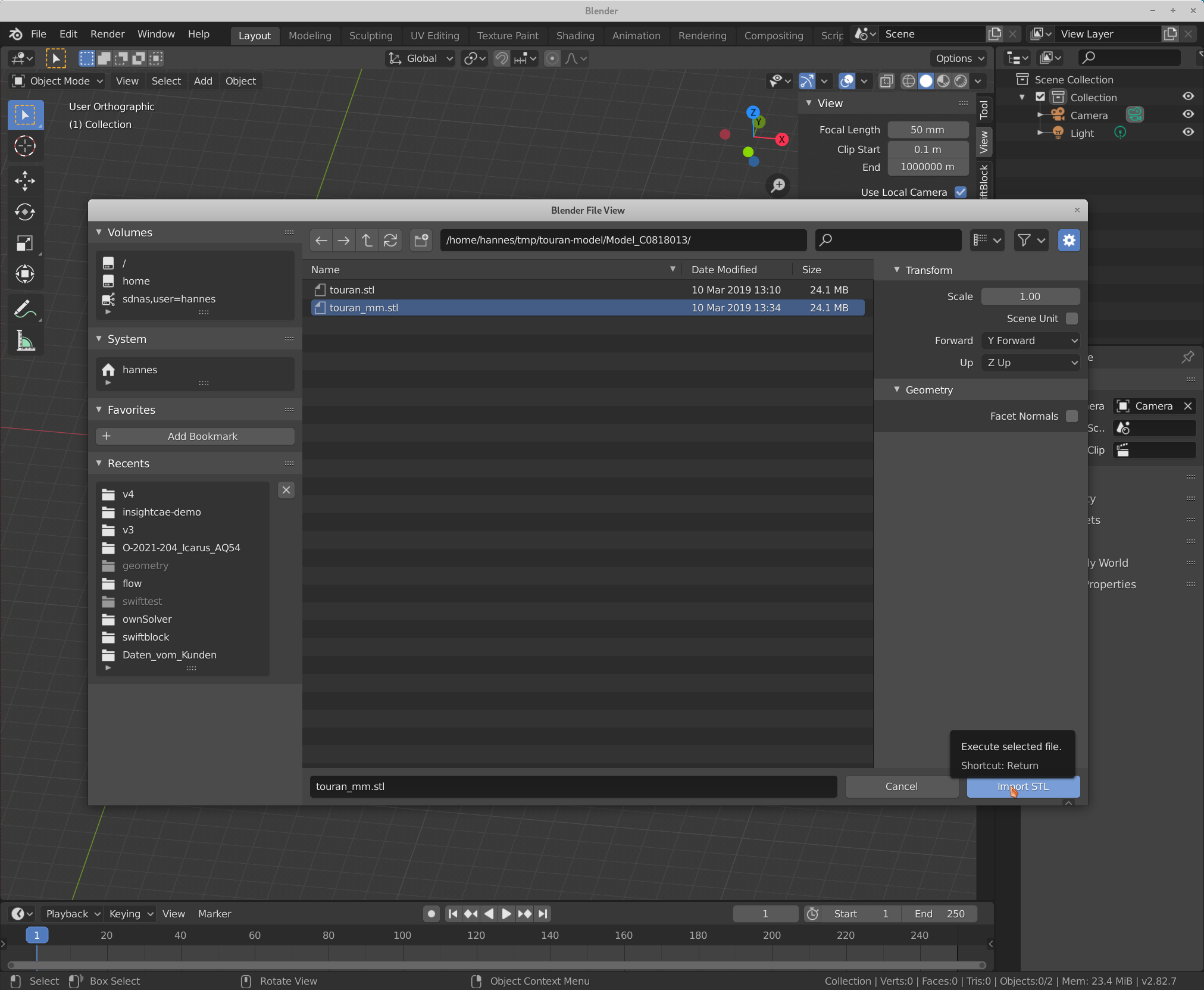Open the Up axis dropdown
Viewport: 1204px width, 990px height.
pos(1031,363)
